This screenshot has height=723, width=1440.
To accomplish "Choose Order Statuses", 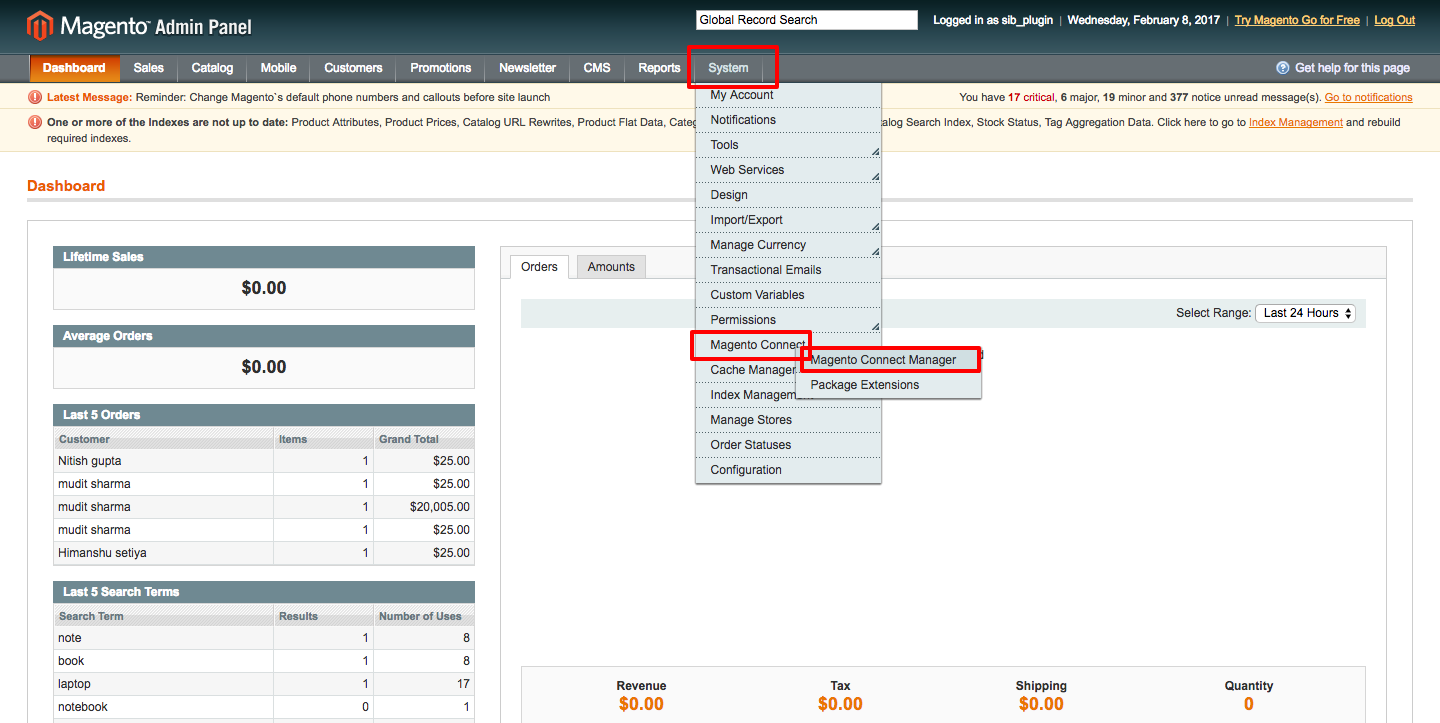I will coord(788,445).
